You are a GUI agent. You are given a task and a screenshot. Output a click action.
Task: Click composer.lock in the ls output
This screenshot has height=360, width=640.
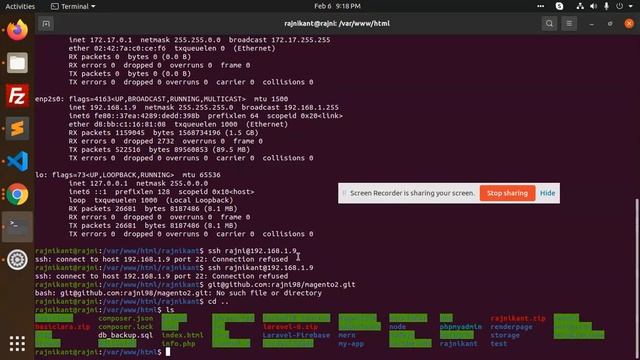tap(125, 327)
